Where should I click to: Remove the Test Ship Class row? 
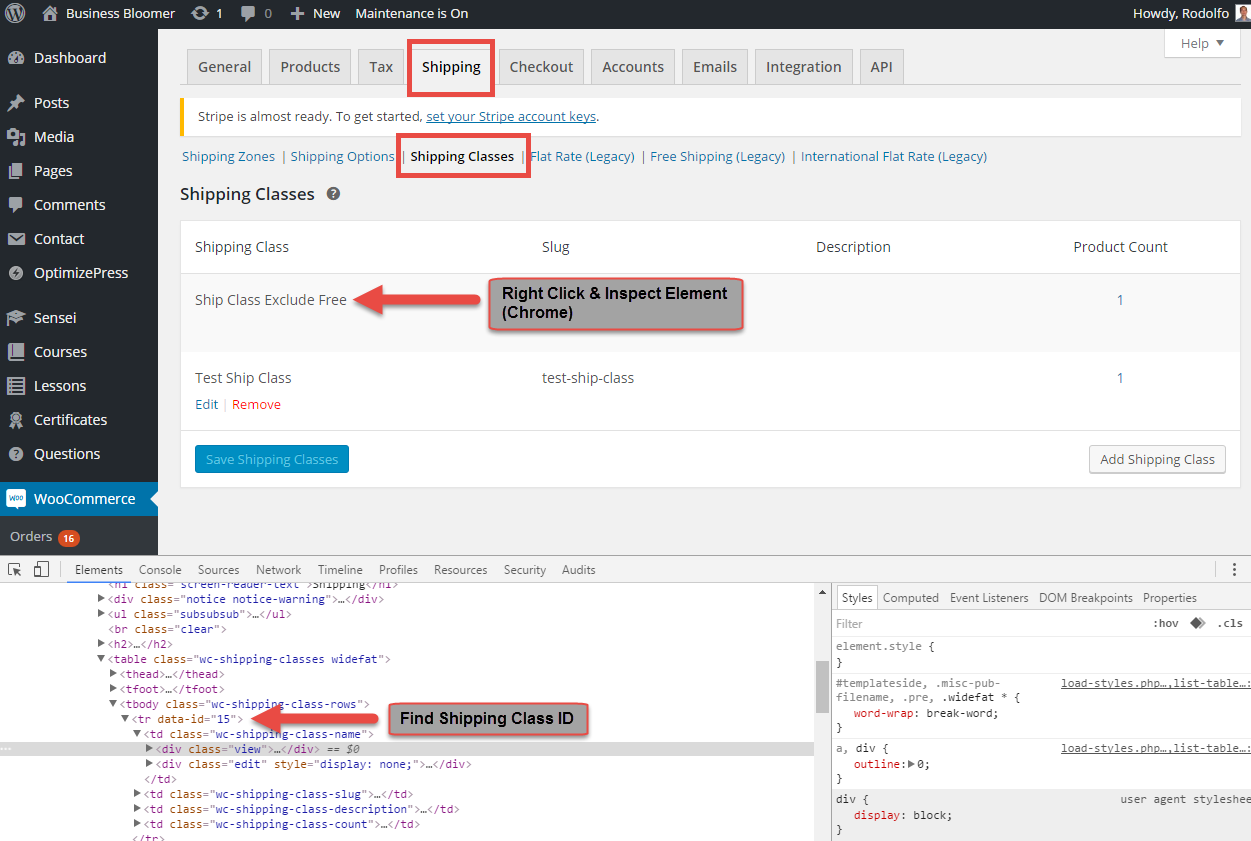pyautogui.click(x=256, y=405)
